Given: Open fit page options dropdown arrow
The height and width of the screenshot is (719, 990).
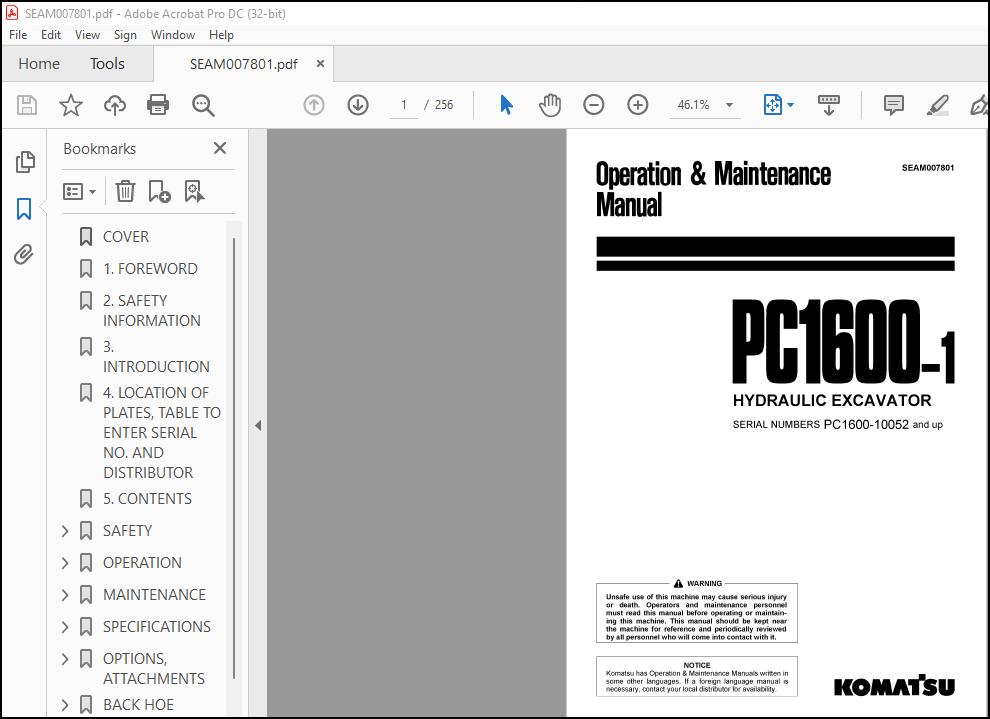Looking at the screenshot, I should [790, 105].
